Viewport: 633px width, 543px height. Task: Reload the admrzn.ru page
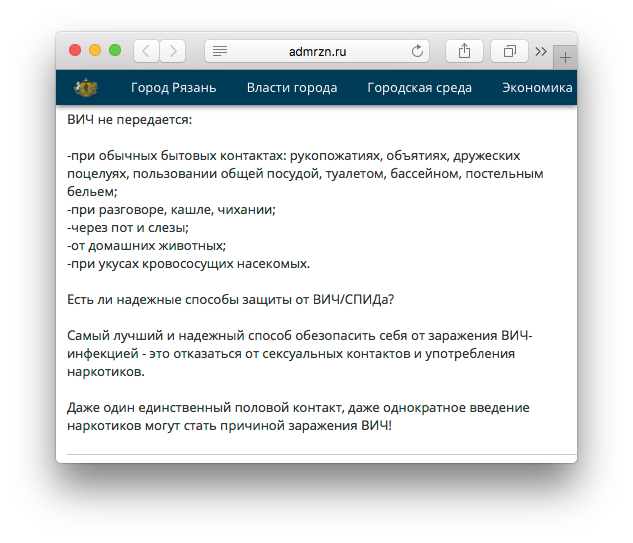pyautogui.click(x=417, y=50)
